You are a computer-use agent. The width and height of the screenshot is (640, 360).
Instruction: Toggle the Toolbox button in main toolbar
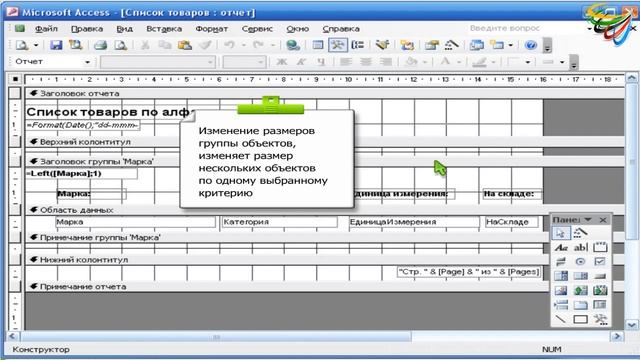[x=338, y=45]
